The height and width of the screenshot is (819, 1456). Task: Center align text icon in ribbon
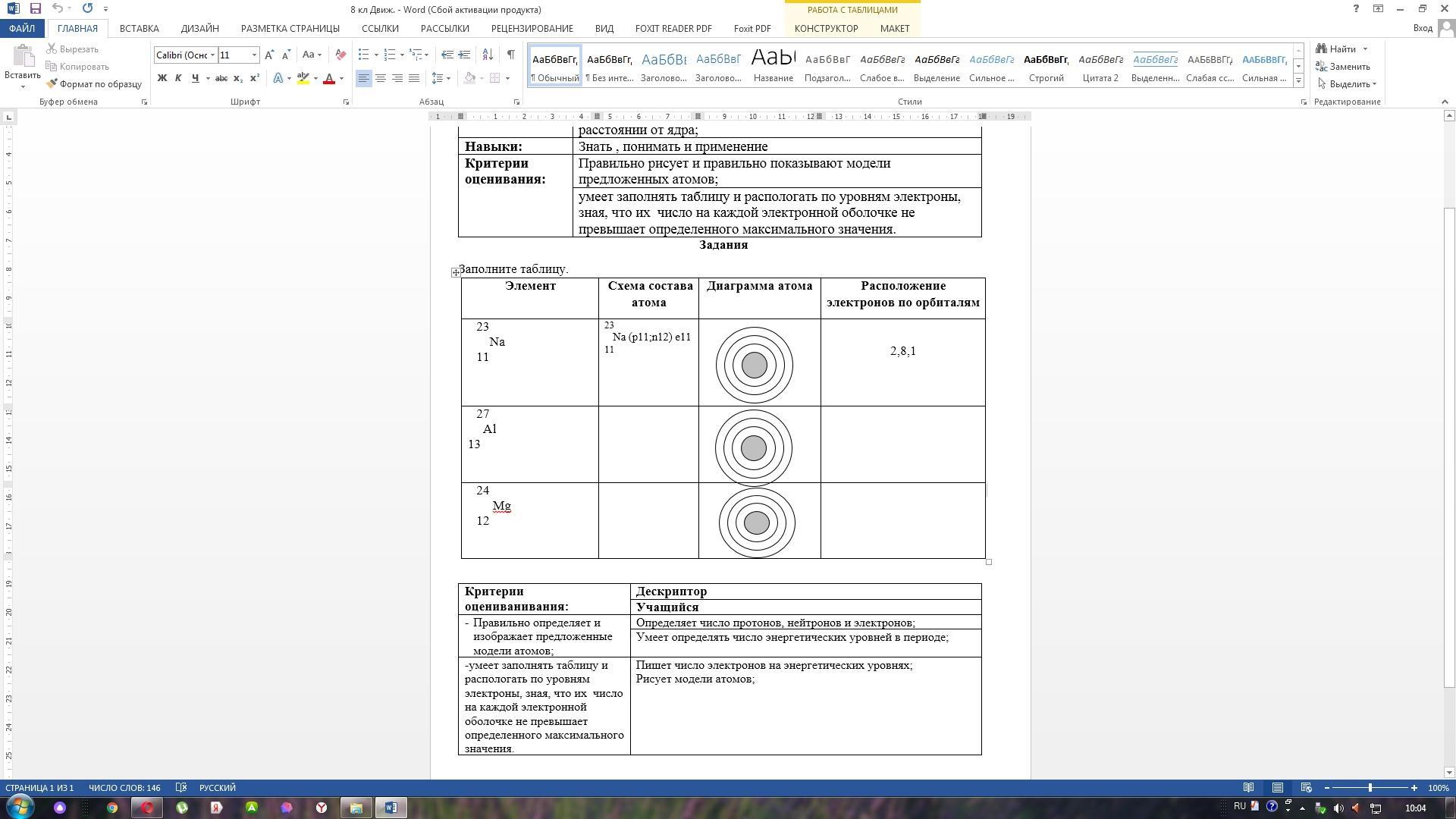381,78
